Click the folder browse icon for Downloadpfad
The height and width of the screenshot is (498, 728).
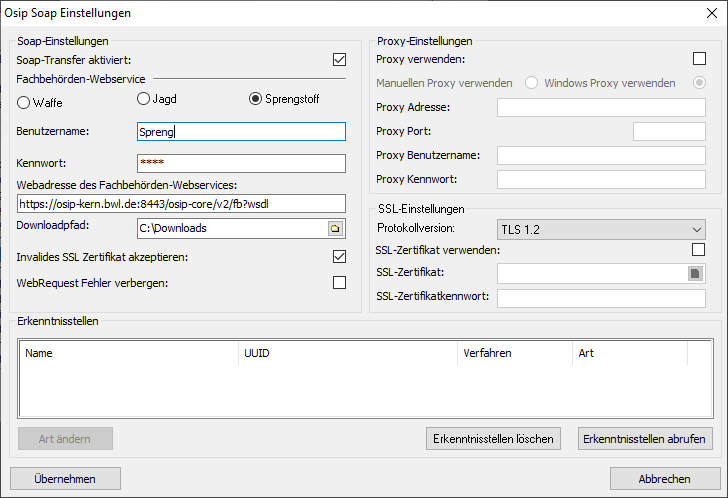coord(335,229)
